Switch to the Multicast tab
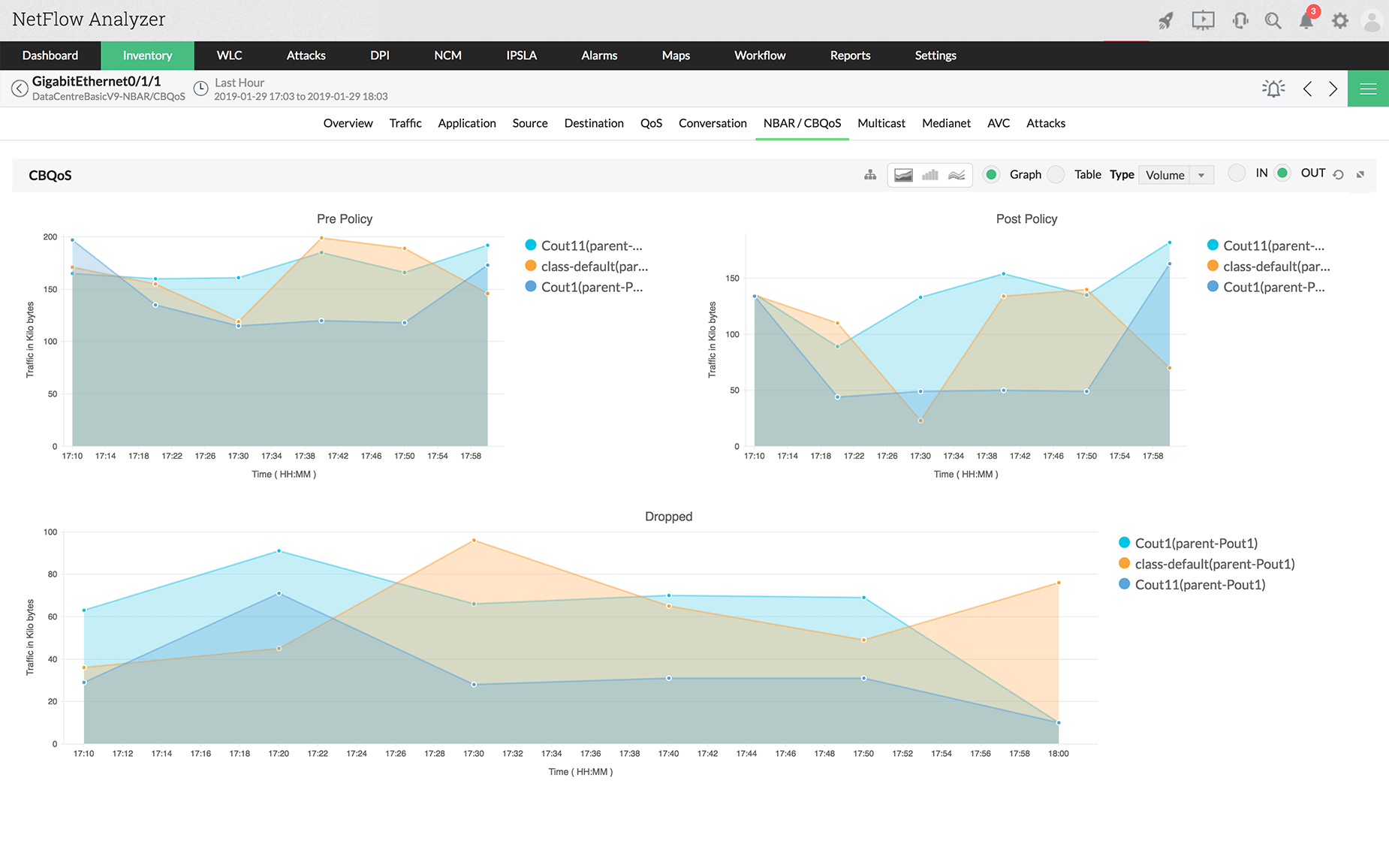 click(881, 123)
